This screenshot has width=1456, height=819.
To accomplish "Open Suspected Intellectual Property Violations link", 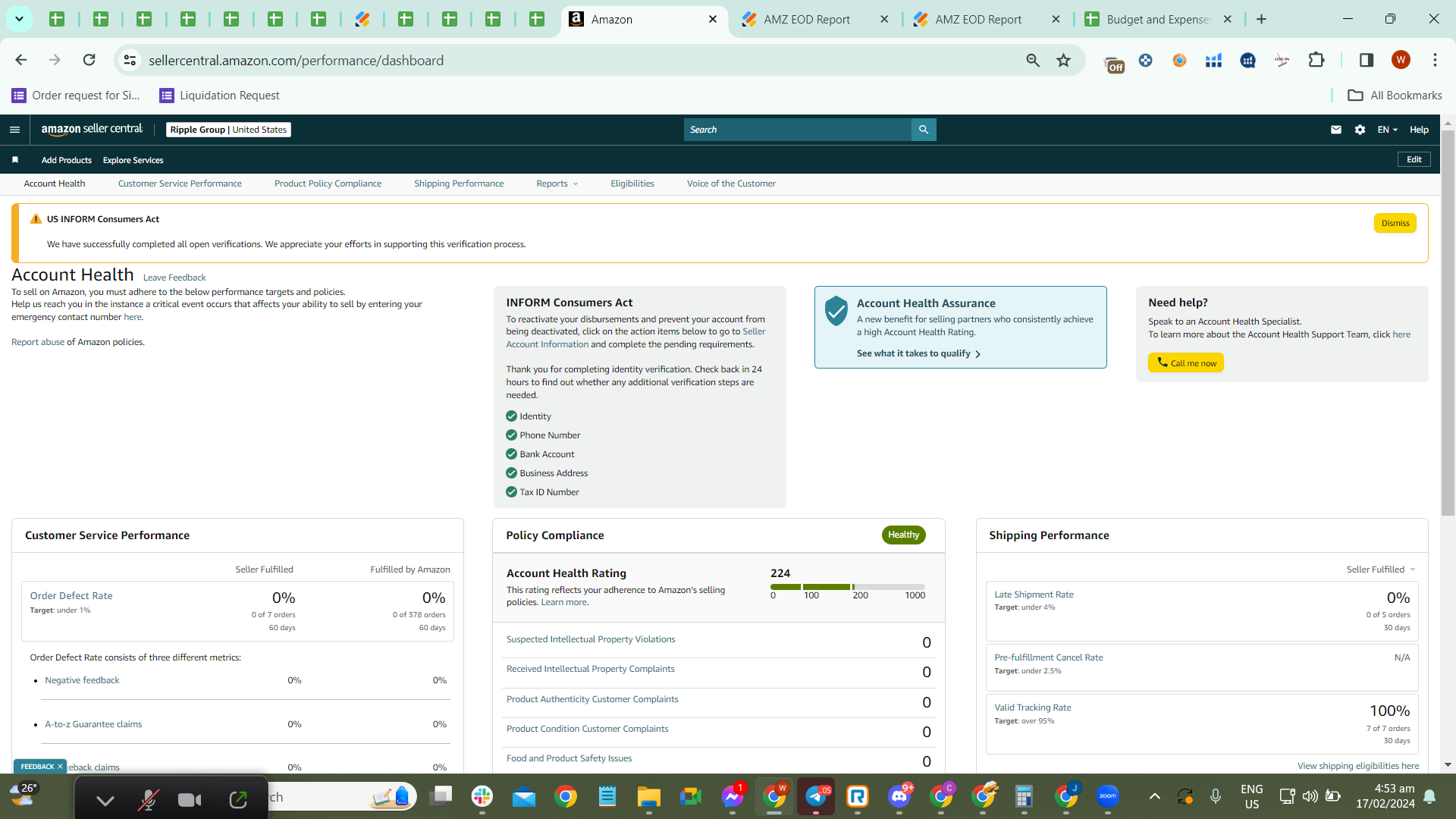I will 591,639.
